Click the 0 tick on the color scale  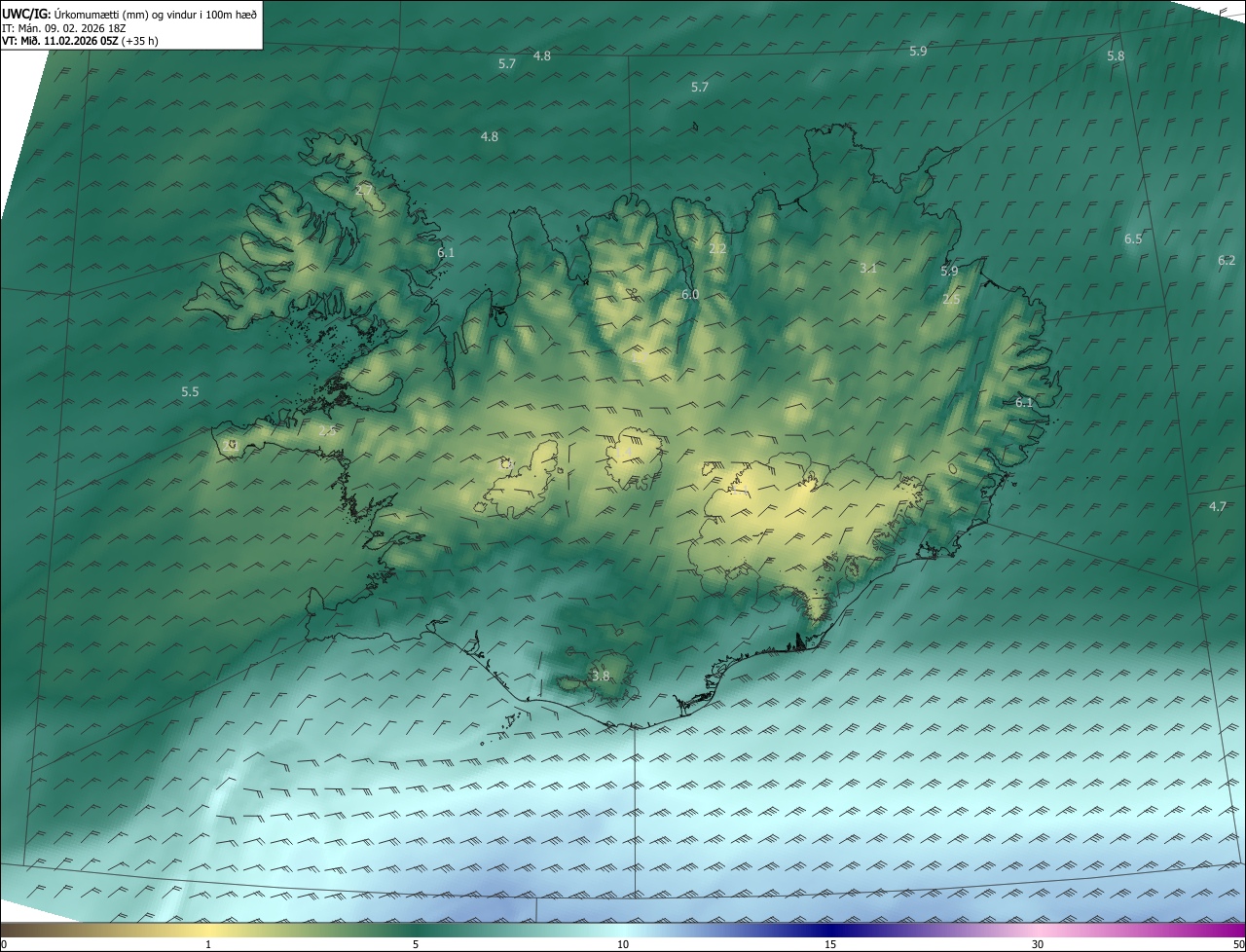coord(4,944)
